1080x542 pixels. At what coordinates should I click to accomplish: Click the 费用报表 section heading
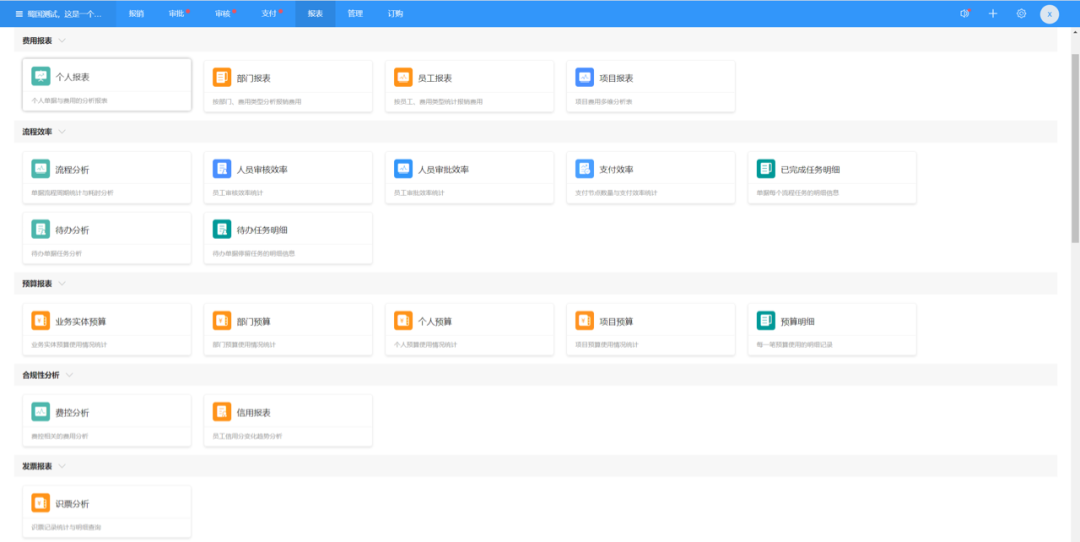(37, 41)
